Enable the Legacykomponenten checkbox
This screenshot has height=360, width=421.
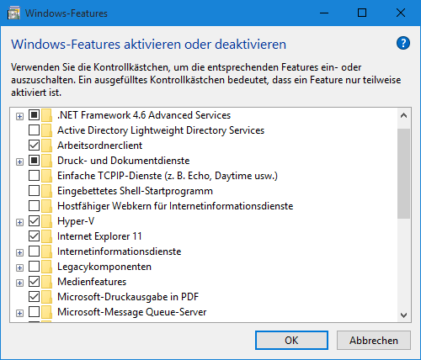coord(34,266)
